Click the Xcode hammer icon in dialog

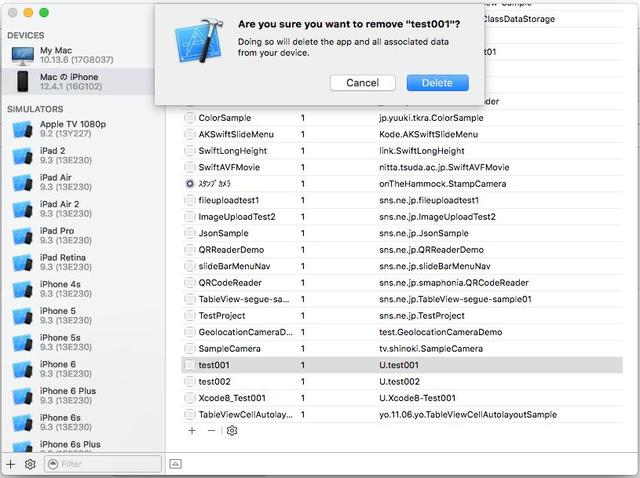(x=199, y=41)
